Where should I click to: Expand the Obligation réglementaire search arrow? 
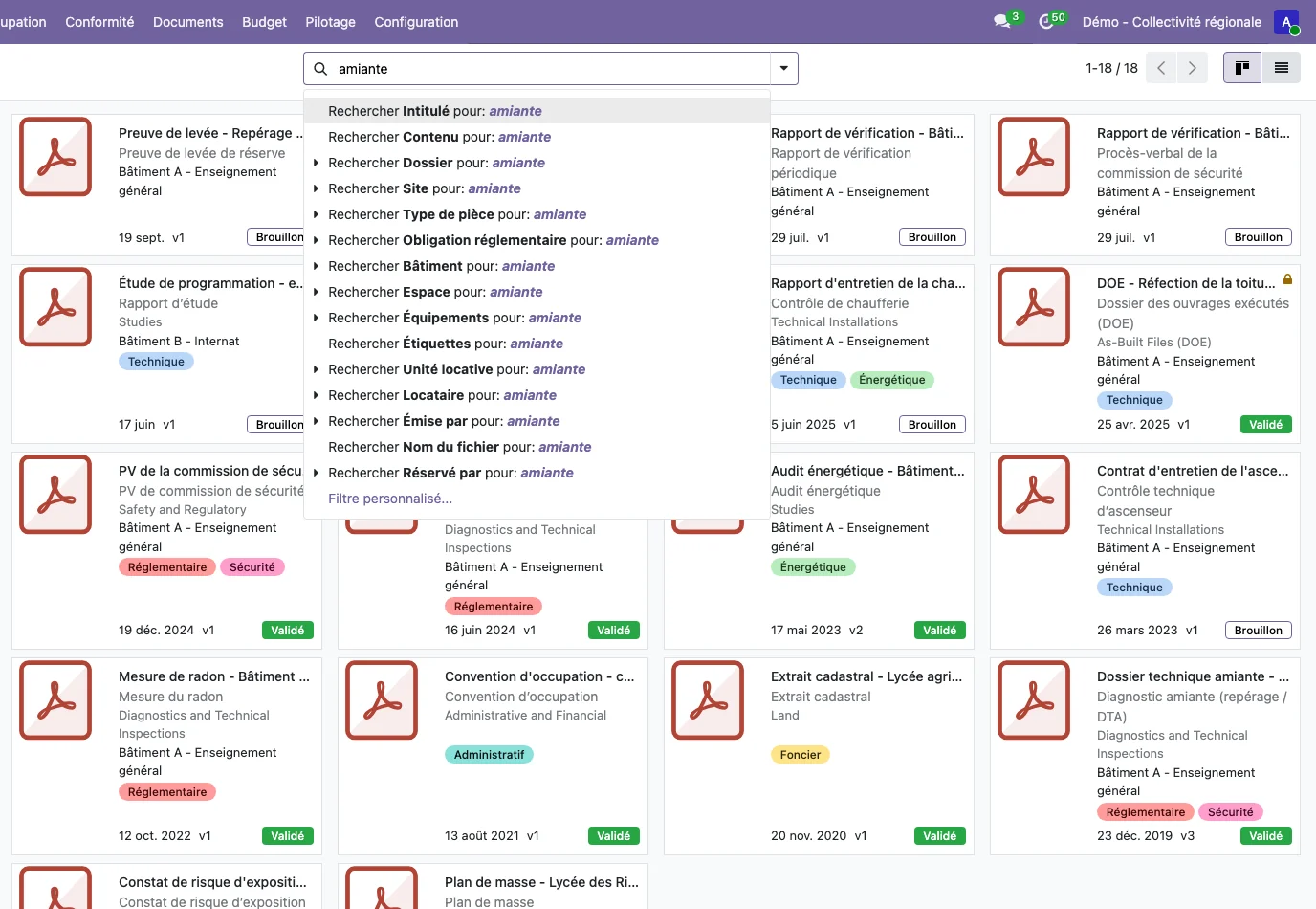coord(316,240)
